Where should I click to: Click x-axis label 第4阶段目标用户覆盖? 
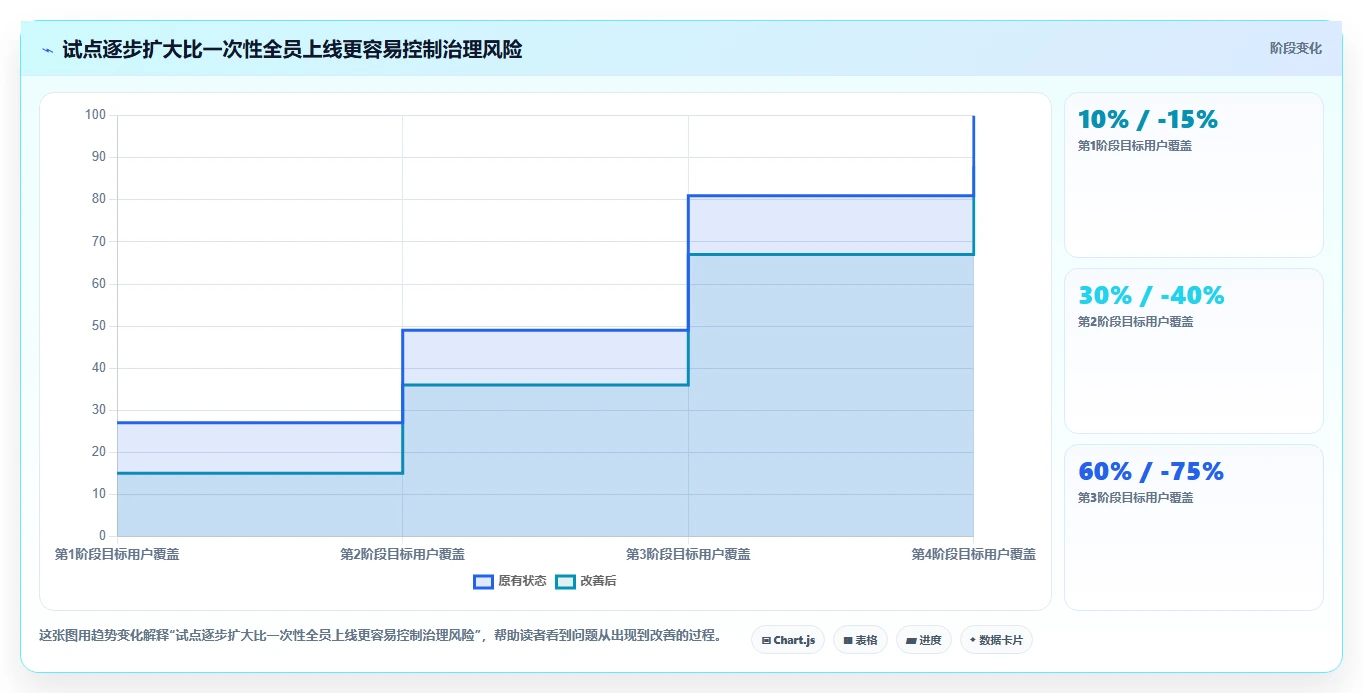pyautogui.click(x=973, y=554)
